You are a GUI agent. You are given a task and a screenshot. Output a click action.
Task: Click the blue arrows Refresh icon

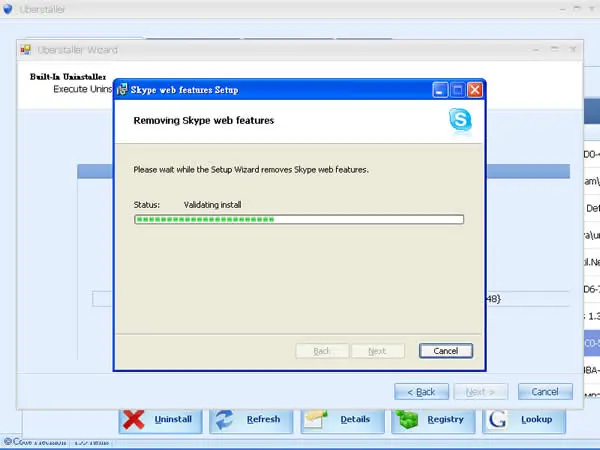pyautogui.click(x=224, y=419)
